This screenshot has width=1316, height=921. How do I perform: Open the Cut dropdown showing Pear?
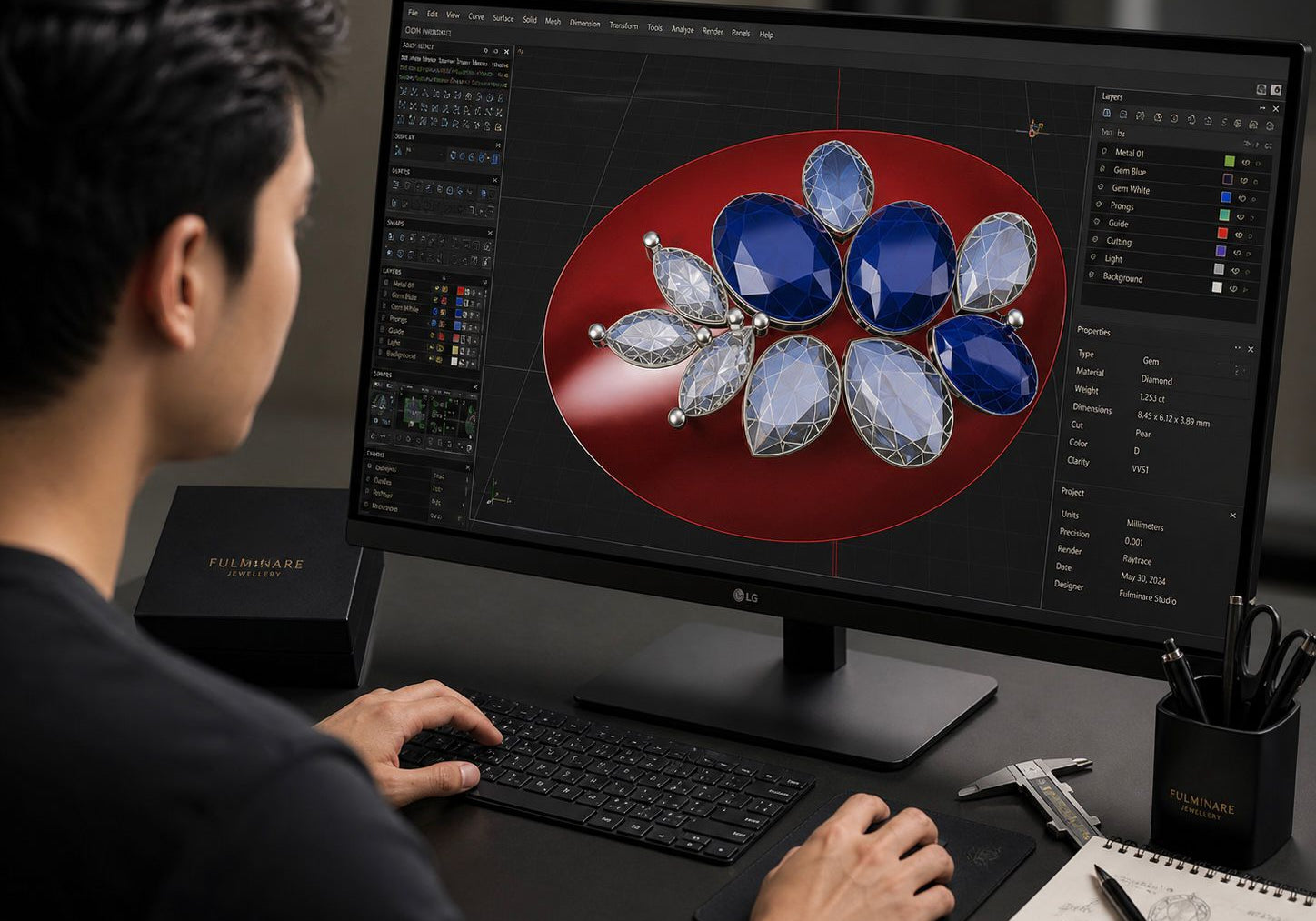click(1142, 434)
